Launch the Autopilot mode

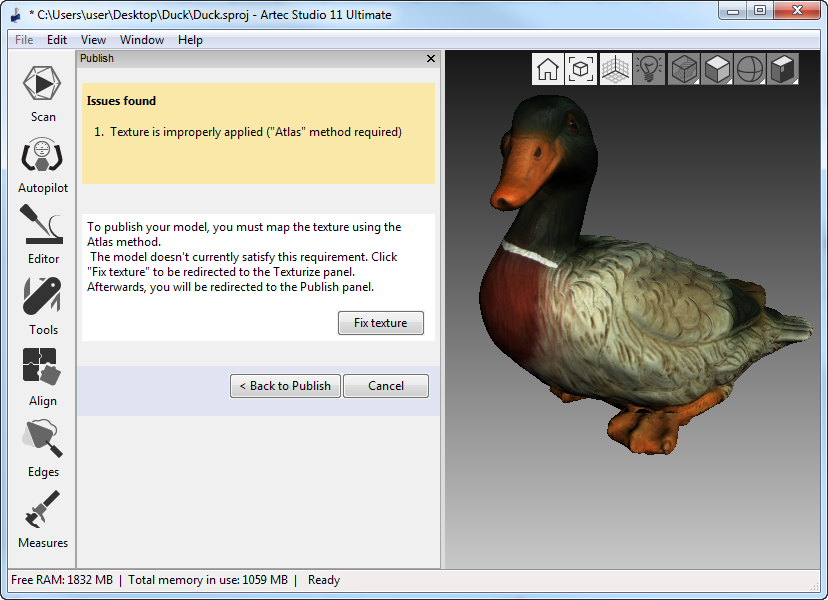[x=42, y=165]
